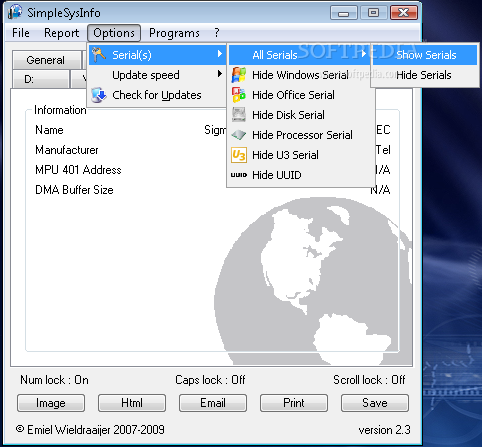Image resolution: width=482 pixels, height=447 pixels.
Task: Close the SimpleSysInfo window
Action: pyautogui.click(x=404, y=13)
